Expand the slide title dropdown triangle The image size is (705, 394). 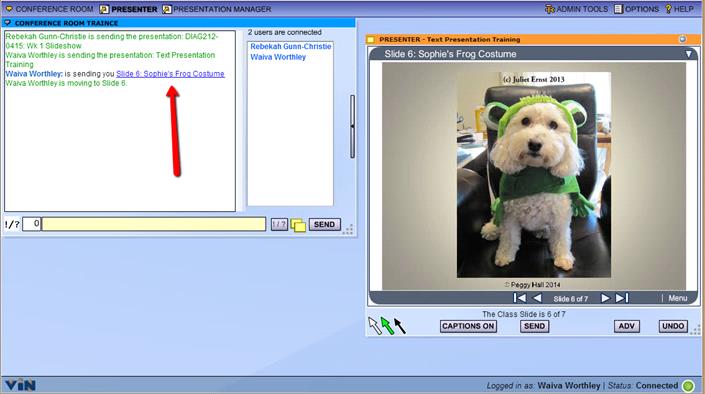tap(688, 54)
